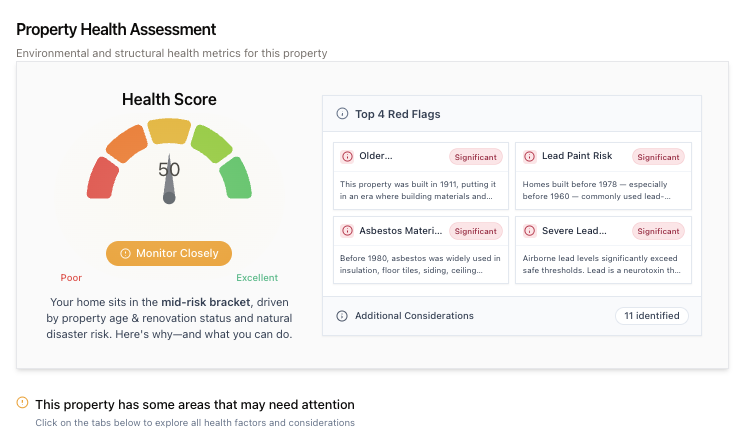Click 'This property has some areas' heading

195,404
